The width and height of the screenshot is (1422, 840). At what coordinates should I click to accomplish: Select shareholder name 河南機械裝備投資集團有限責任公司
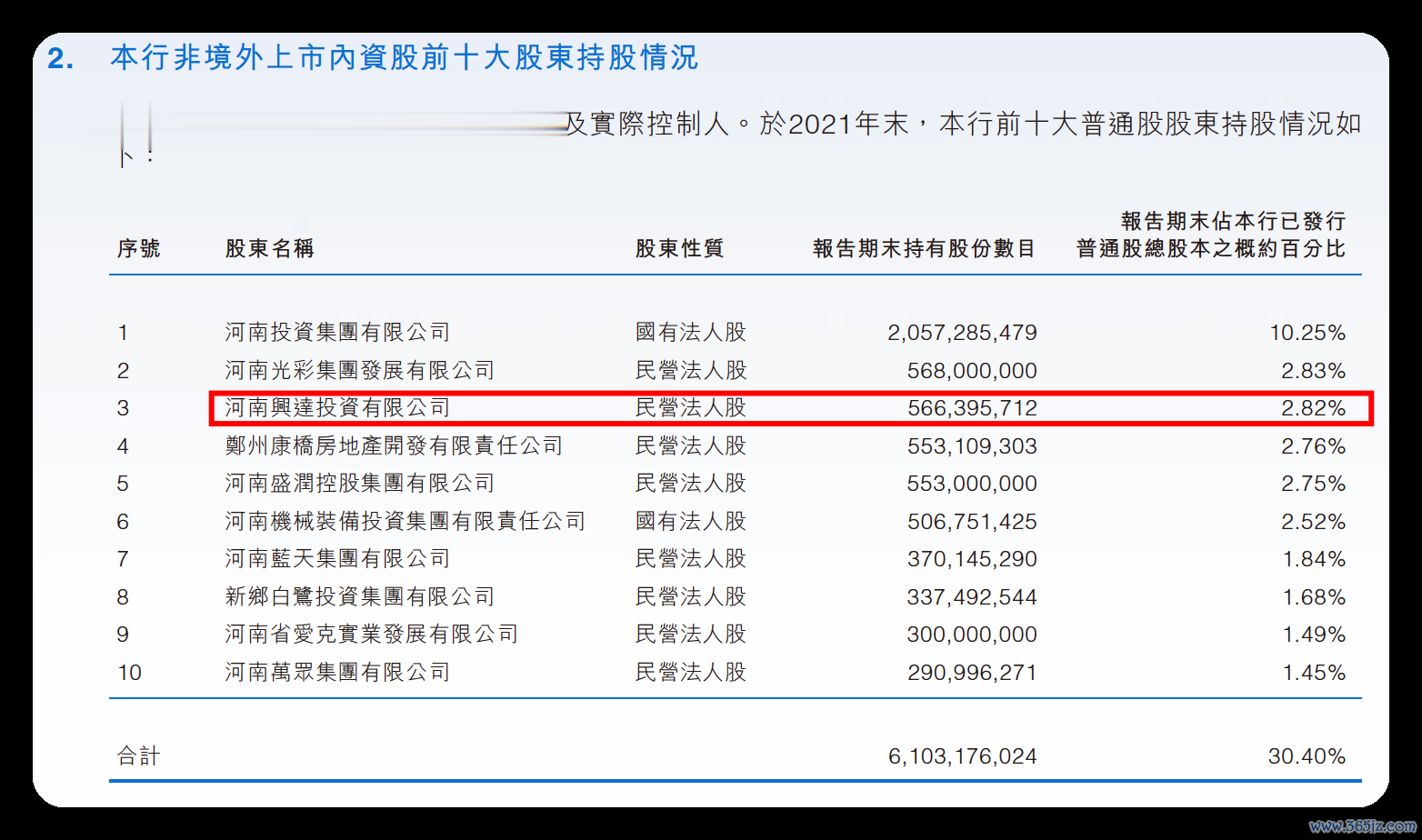[406, 522]
